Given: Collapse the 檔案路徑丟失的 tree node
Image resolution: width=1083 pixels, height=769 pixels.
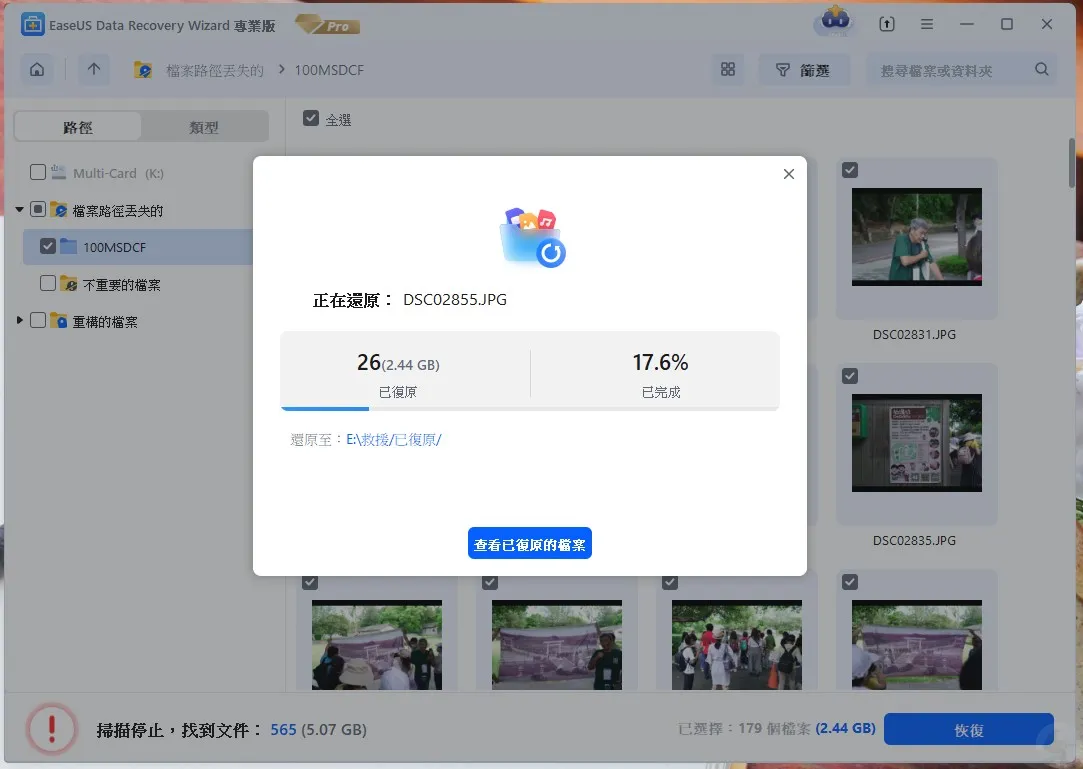Looking at the screenshot, I should 19,209.
